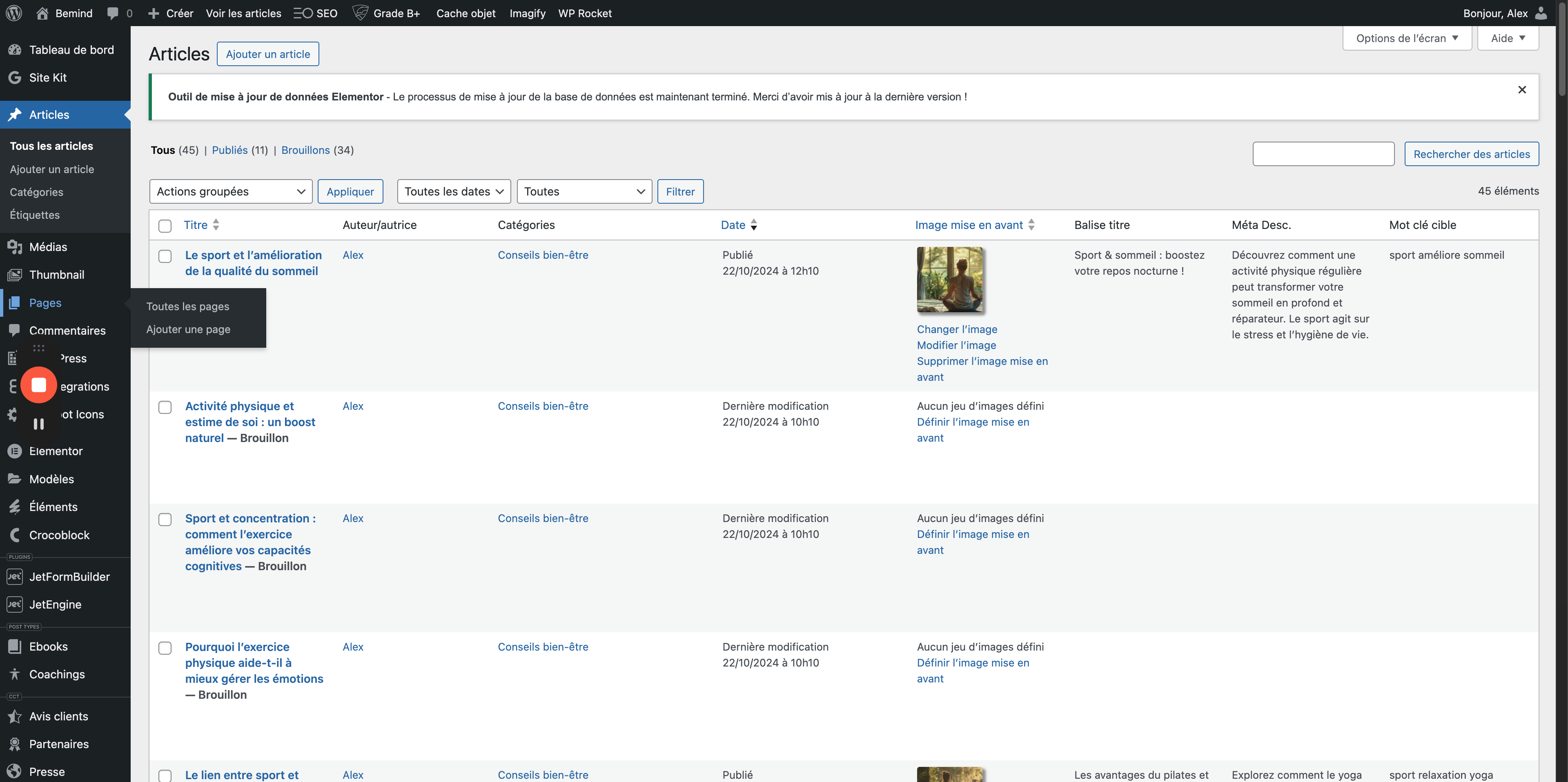
Task: Open the Elementor icon
Action: point(15,451)
